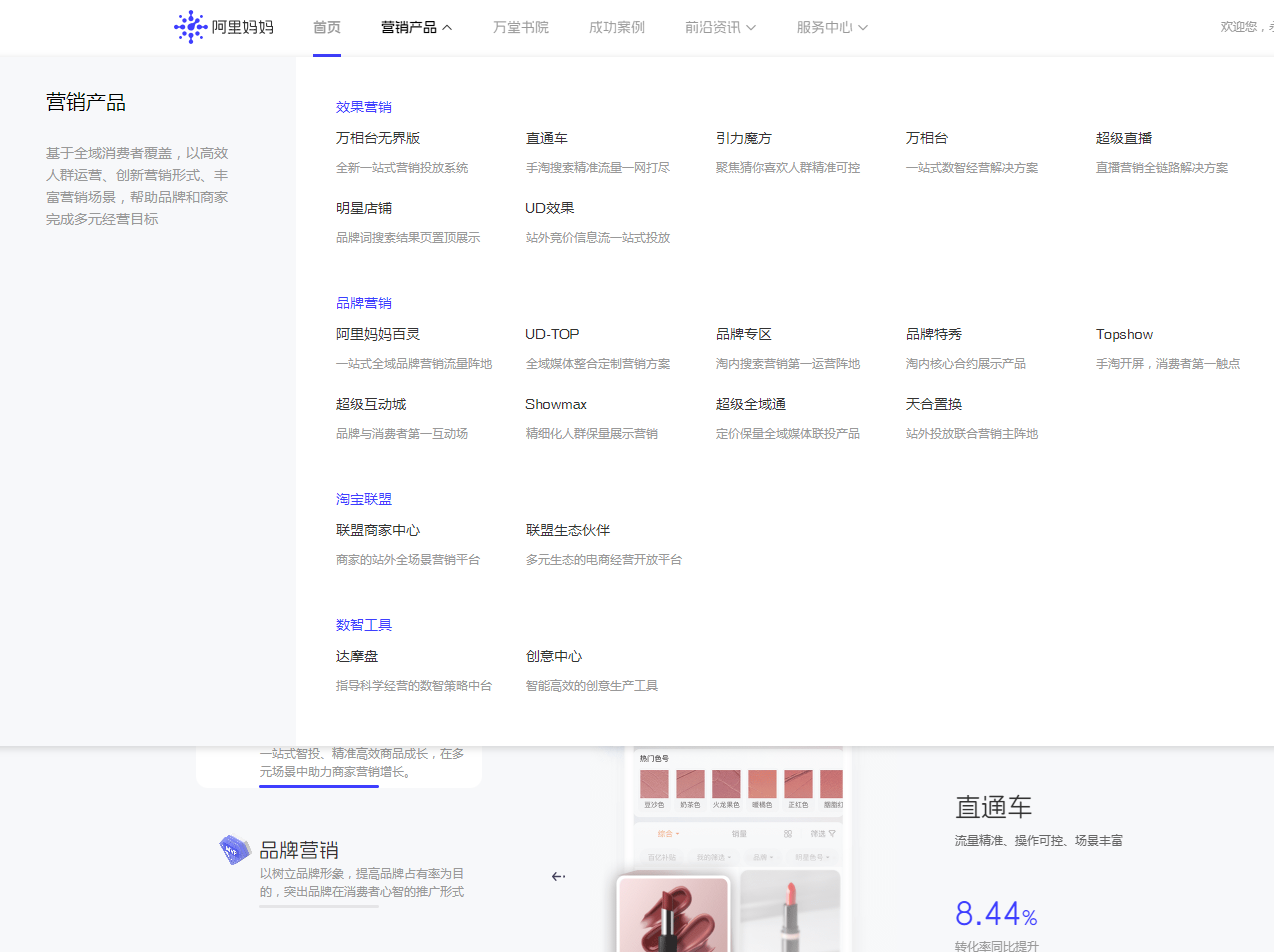This screenshot has height=952, width=1274.
Task: Click the Alimama logo
Action: pos(222,27)
